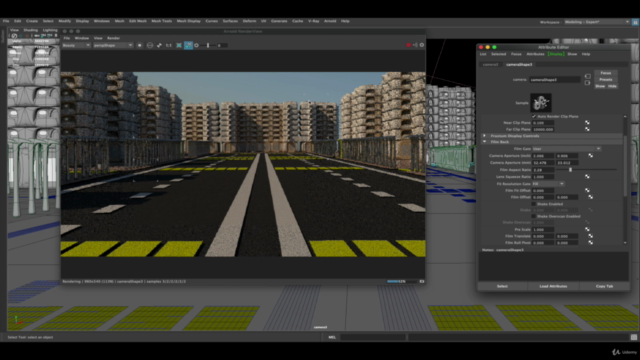Click the render progress bar in status bar
Image resolution: width=640 pixels, height=360 pixels.
point(402,281)
